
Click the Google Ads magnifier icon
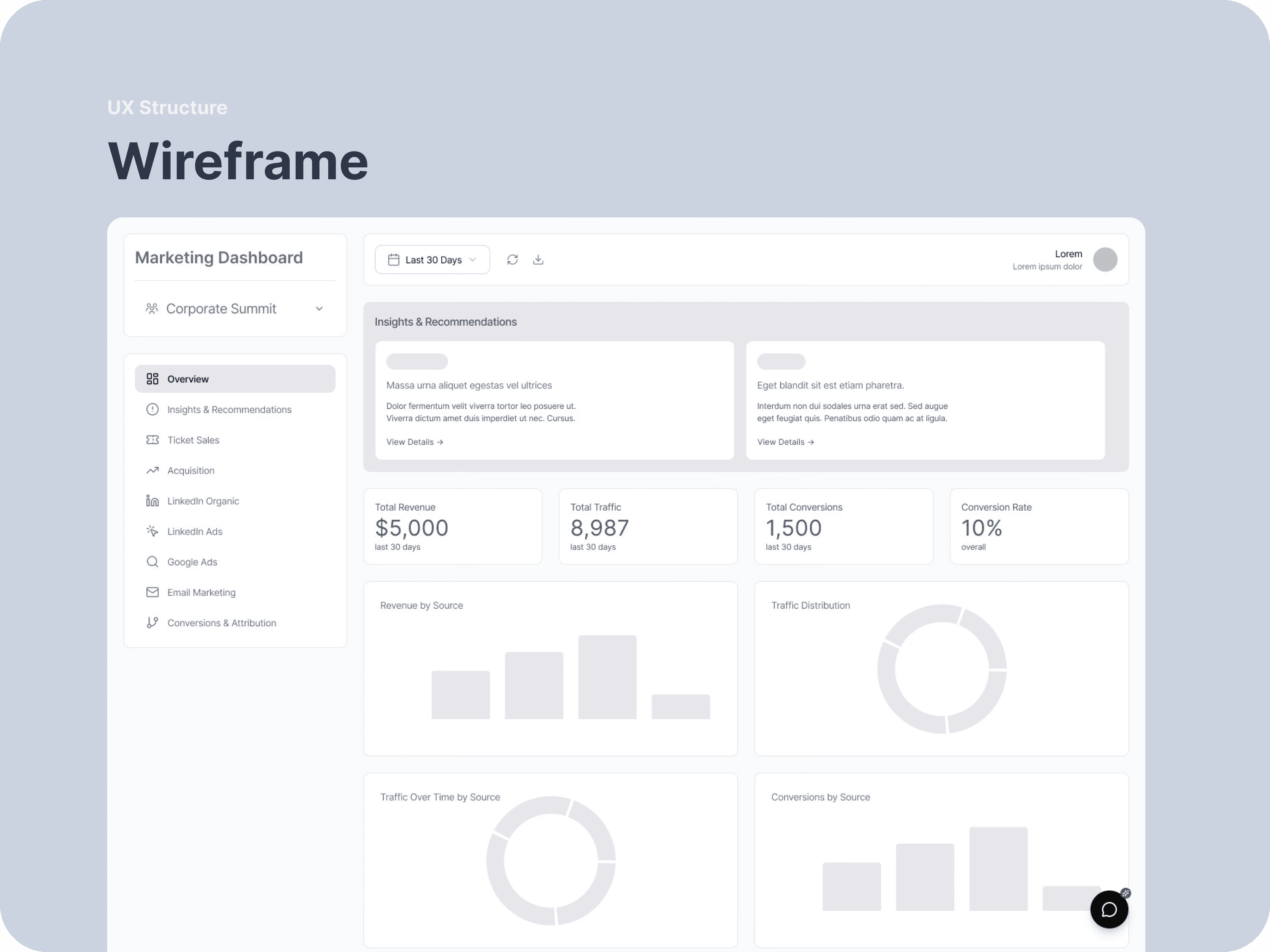pos(152,561)
